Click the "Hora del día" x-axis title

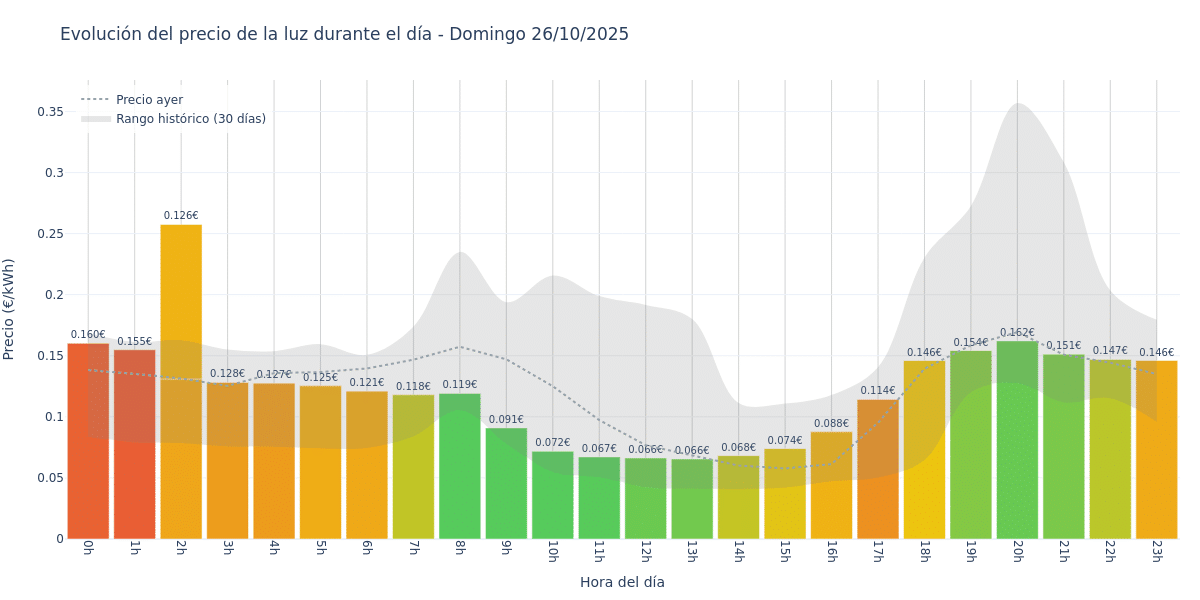click(622, 582)
